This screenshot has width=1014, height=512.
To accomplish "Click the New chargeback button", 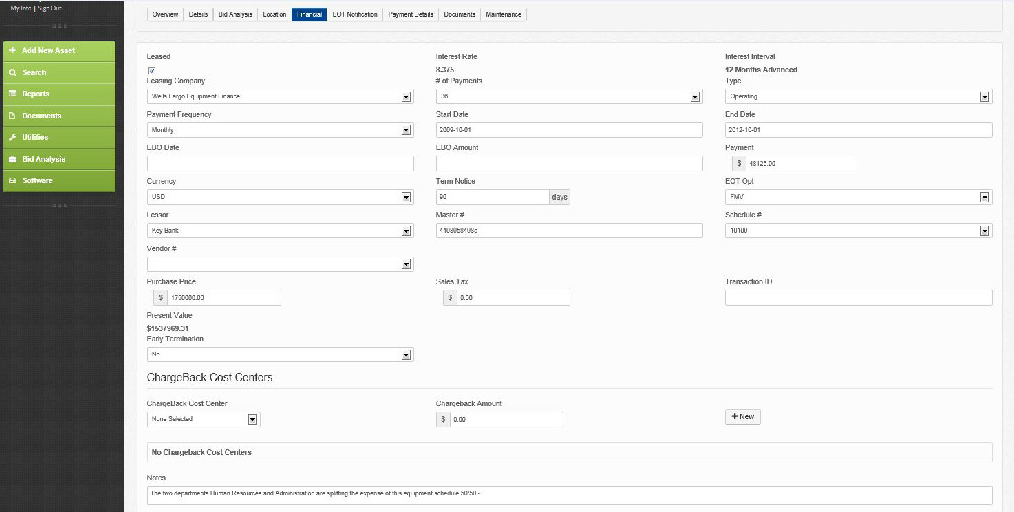I will pos(743,416).
